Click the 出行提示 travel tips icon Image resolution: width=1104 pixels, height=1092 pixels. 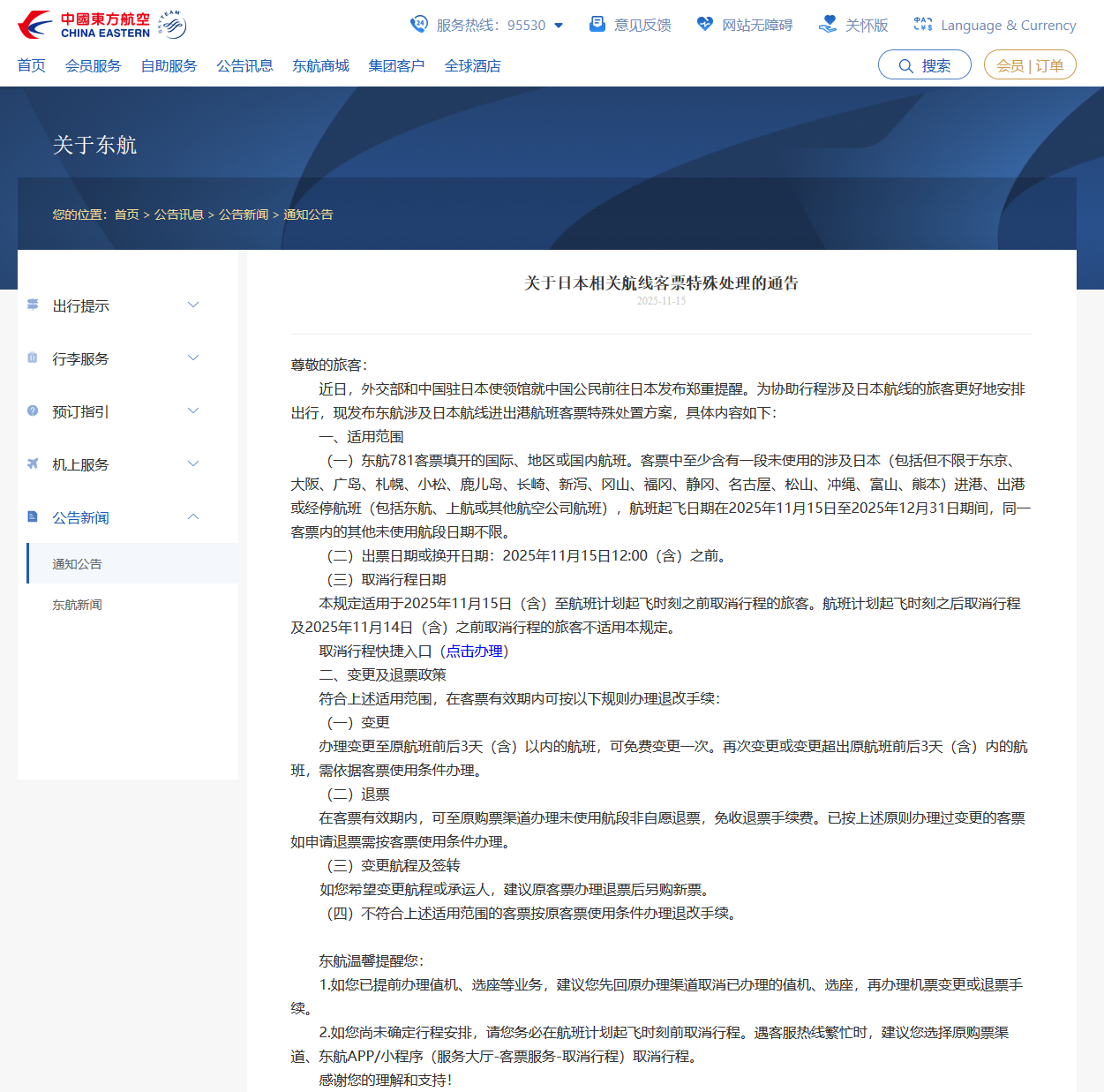pyautogui.click(x=33, y=305)
